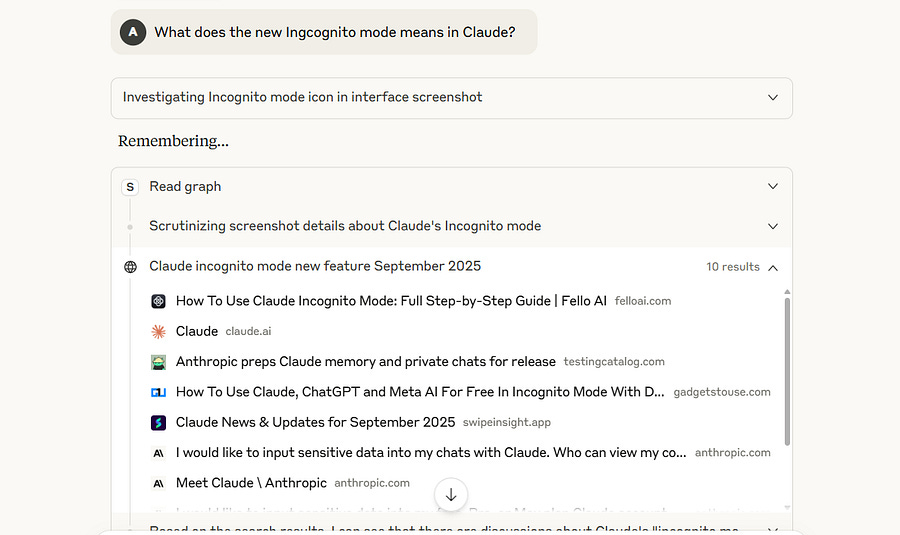Click the Anthropic favicon beside the sensitive data result
This screenshot has width=900, height=535.
tap(158, 453)
